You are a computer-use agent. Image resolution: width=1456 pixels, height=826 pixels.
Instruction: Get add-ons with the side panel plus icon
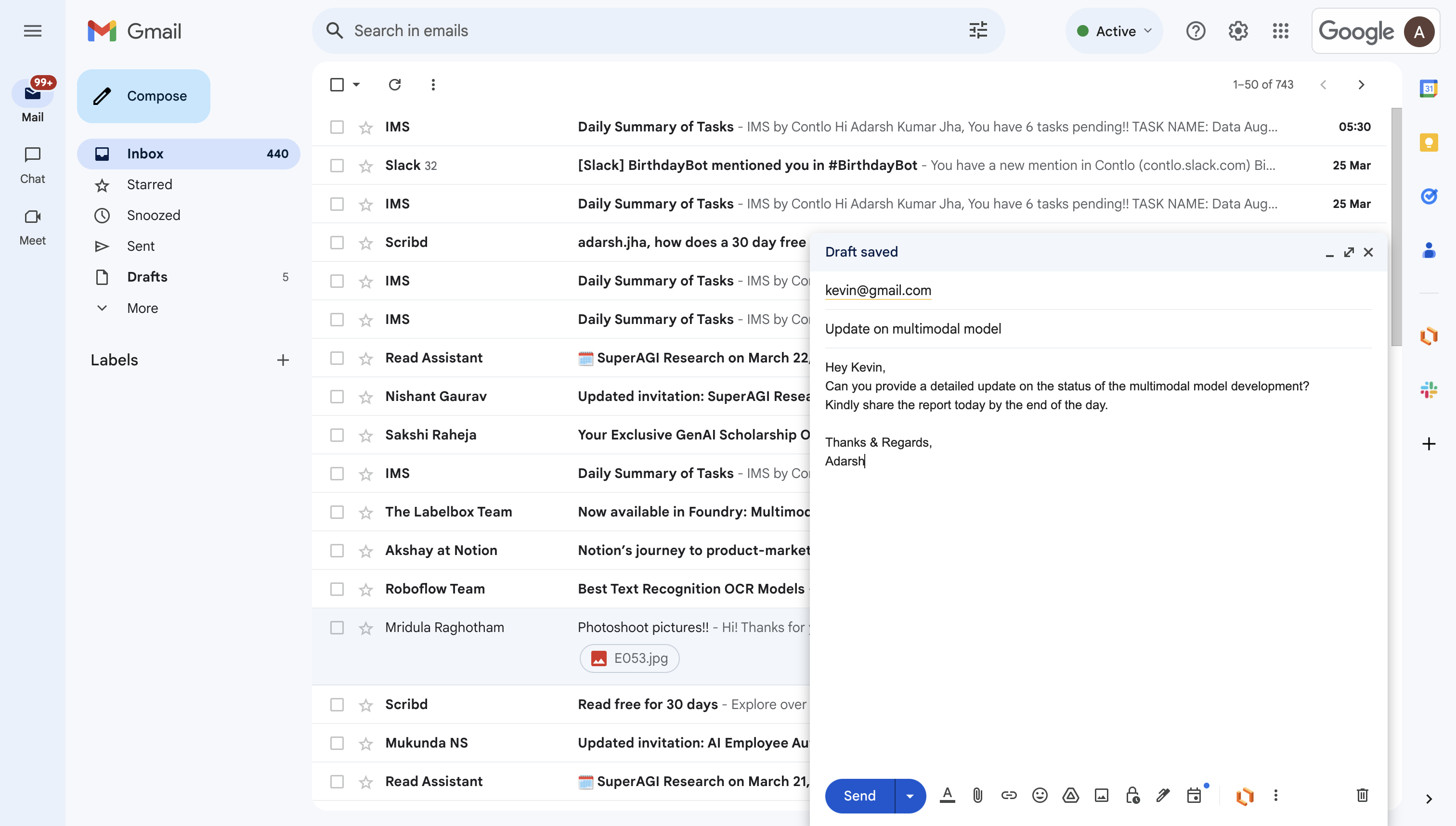[1428, 444]
